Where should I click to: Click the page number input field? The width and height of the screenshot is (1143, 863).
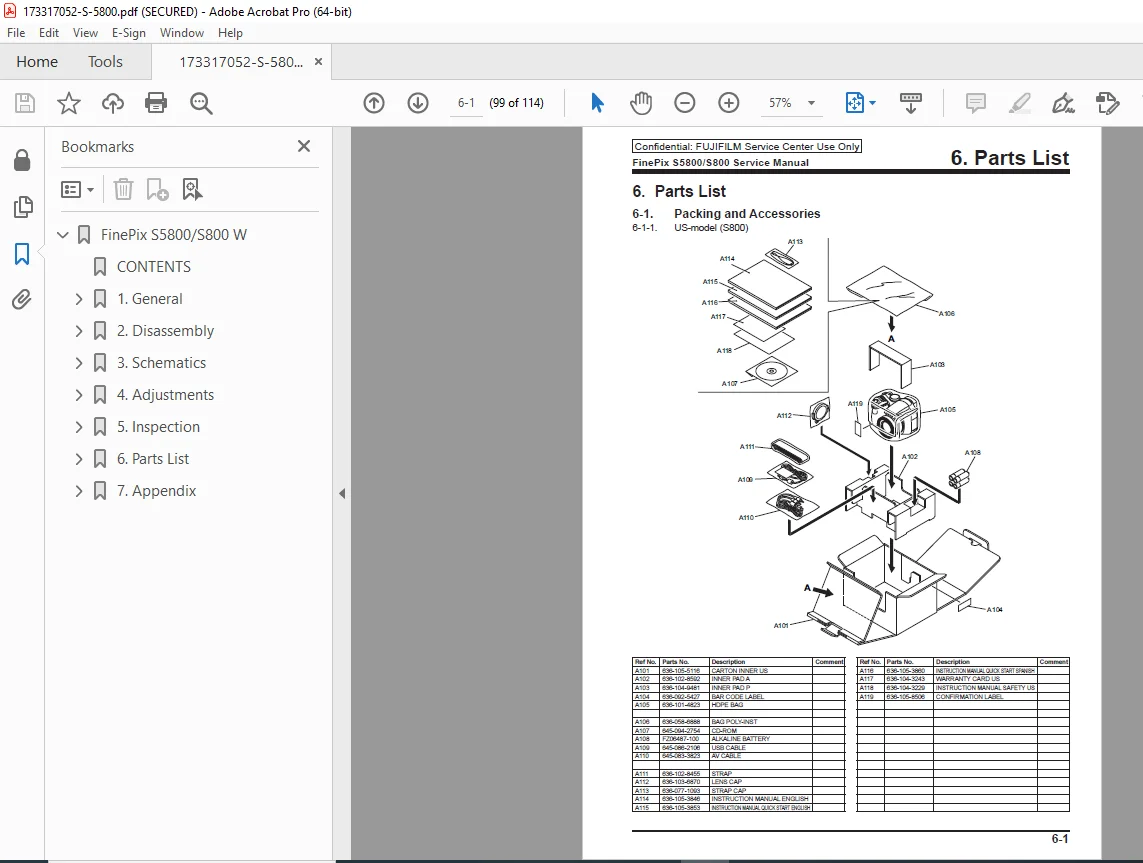click(x=466, y=103)
